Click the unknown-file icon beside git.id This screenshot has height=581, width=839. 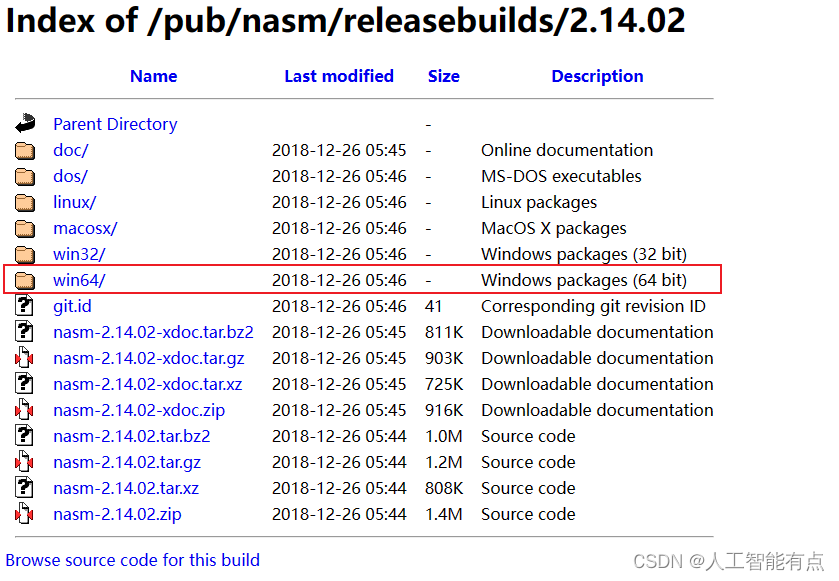[x=24, y=305]
